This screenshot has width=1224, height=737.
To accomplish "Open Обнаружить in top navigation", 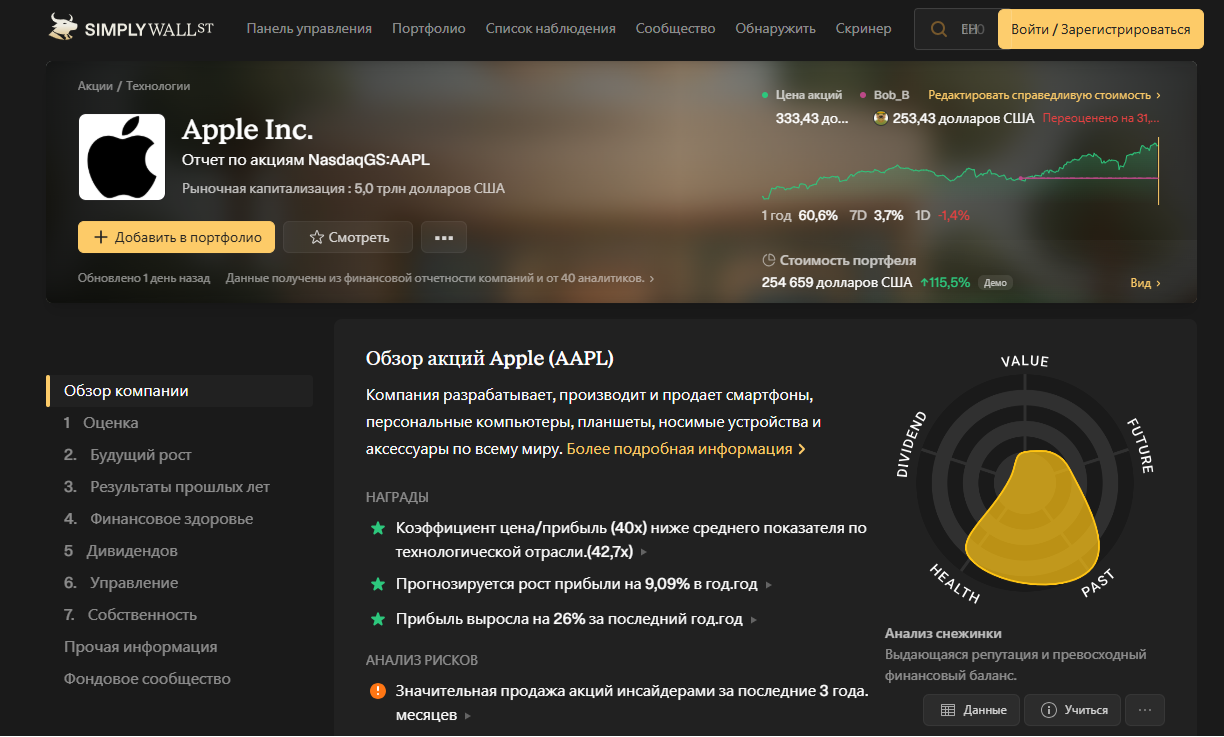I will click(x=776, y=29).
